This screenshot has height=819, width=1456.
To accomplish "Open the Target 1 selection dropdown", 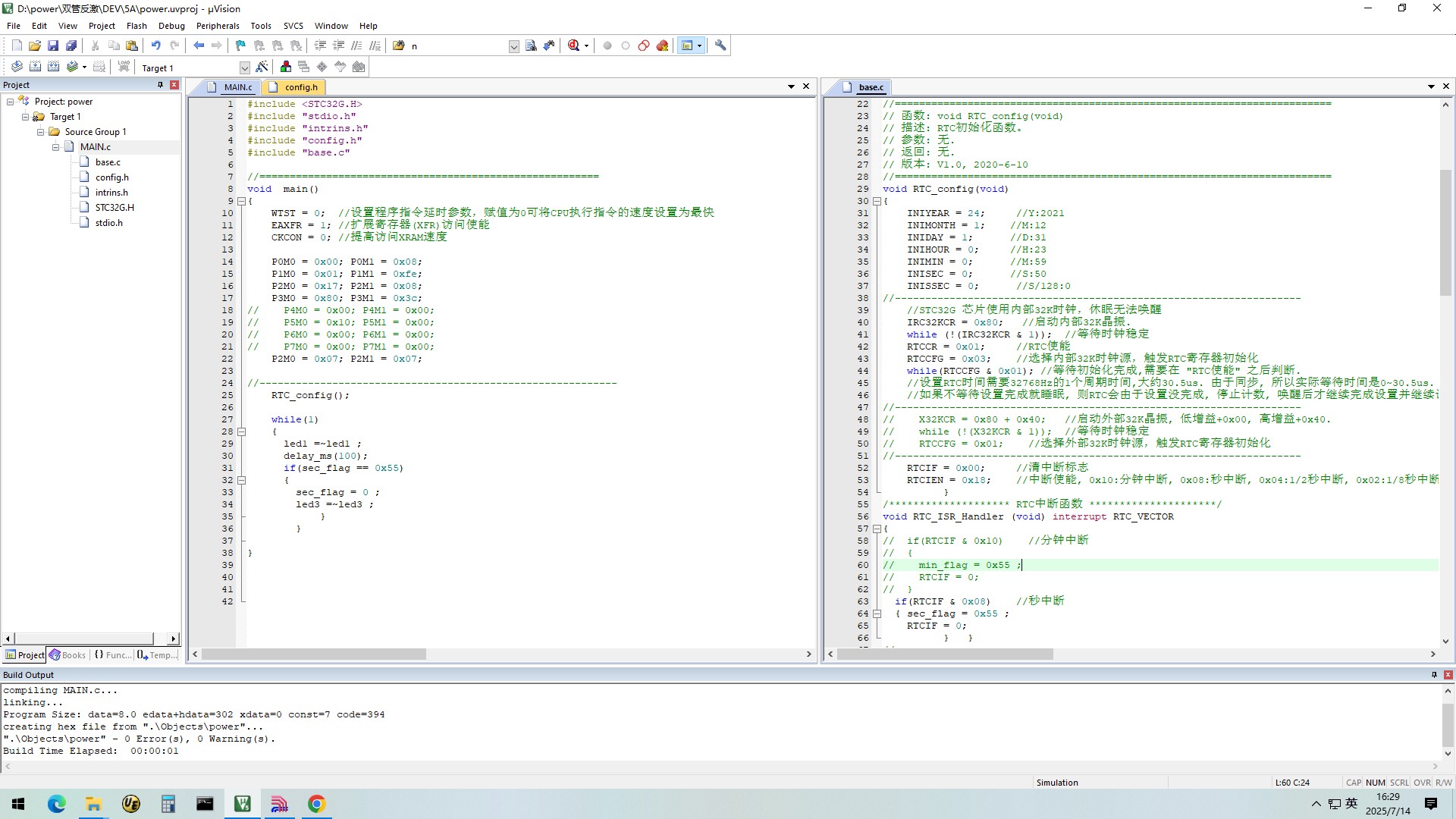I will tap(244, 67).
